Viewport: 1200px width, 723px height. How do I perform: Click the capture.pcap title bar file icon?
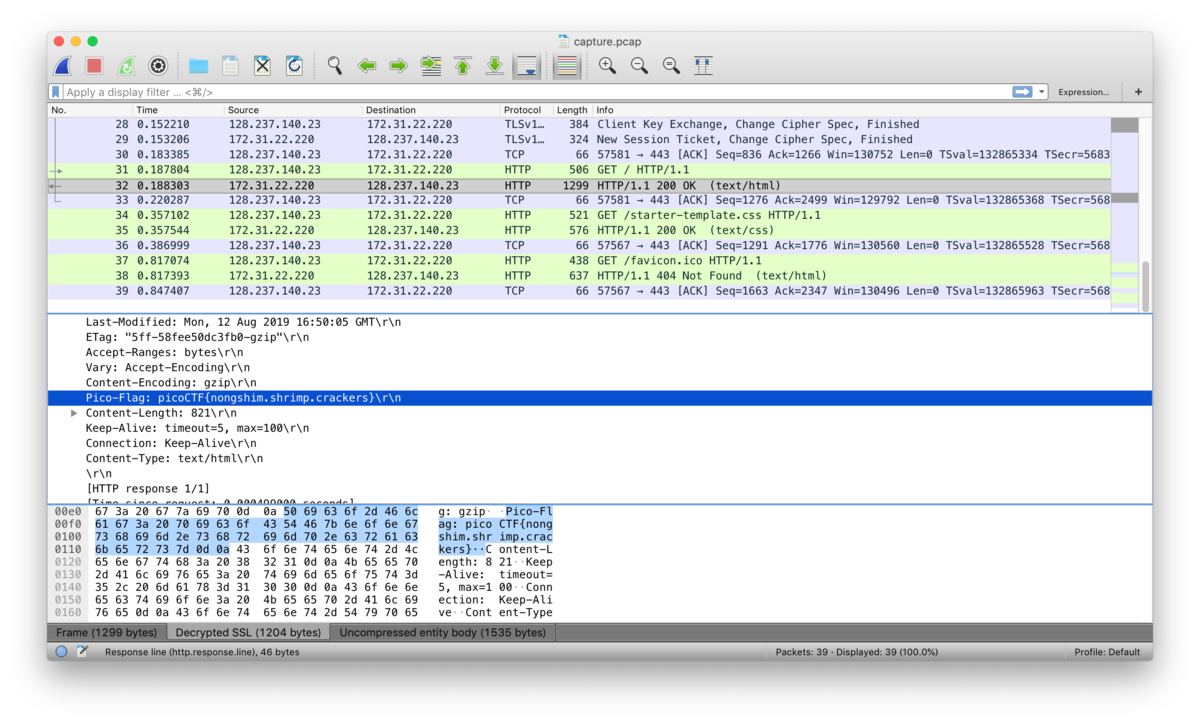point(565,41)
